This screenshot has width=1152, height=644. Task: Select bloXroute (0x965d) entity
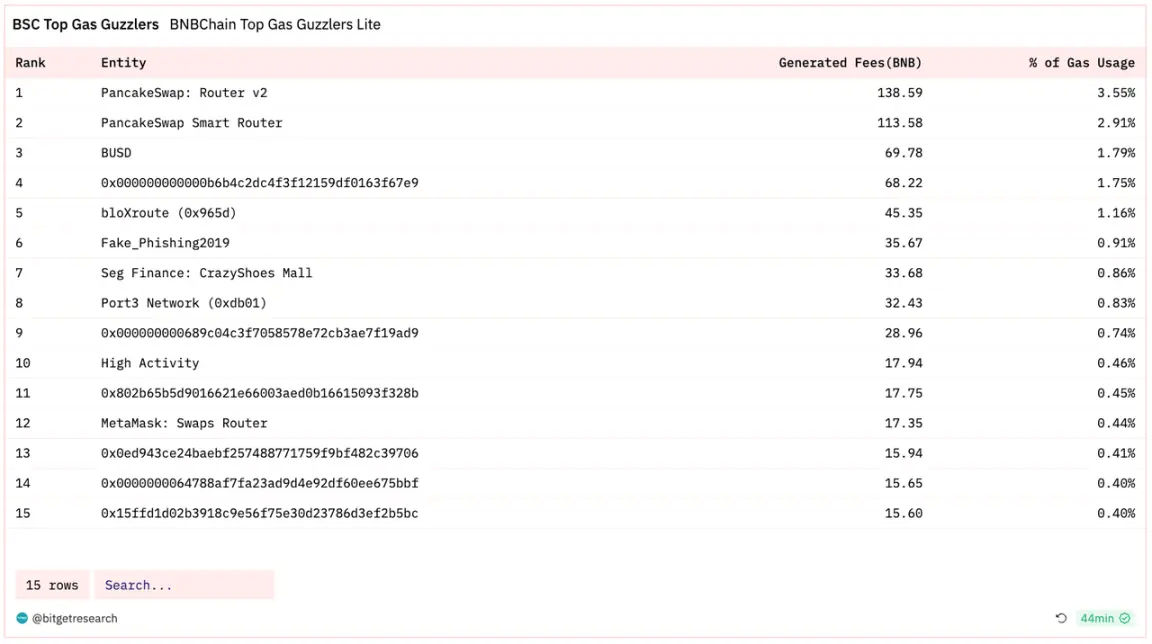click(x=169, y=213)
